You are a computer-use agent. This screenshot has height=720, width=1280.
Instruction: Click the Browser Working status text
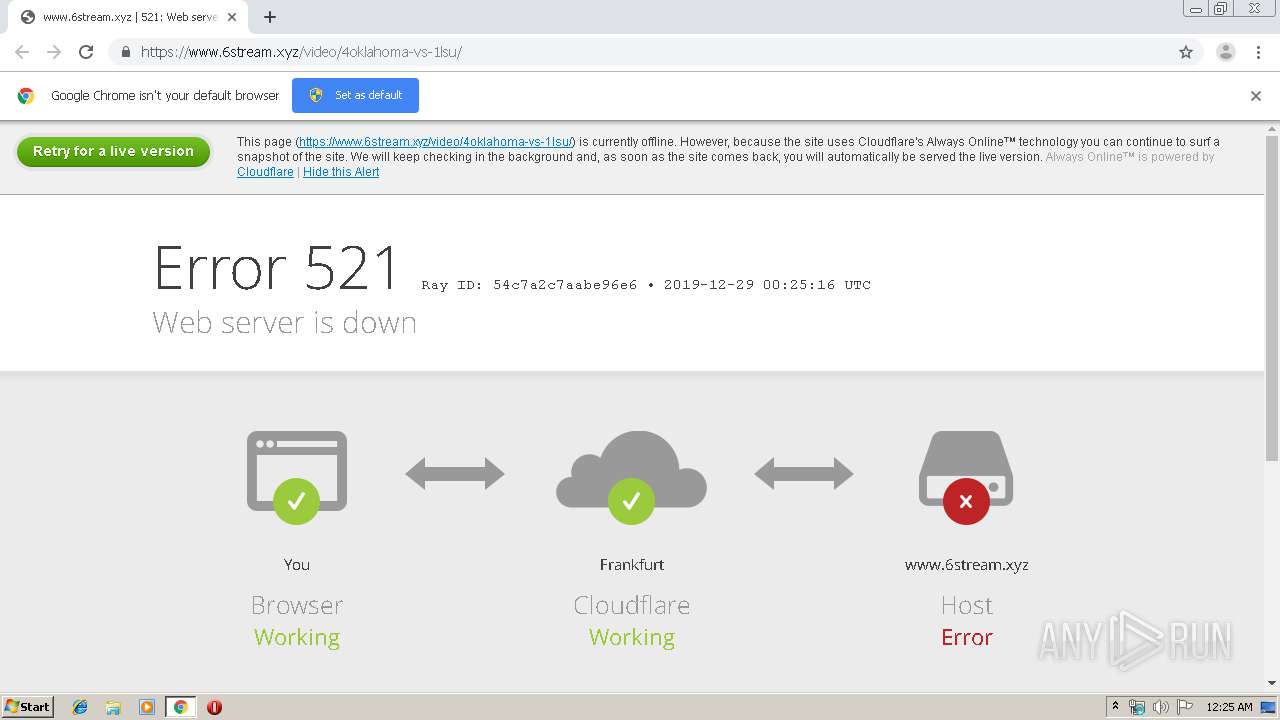297,637
